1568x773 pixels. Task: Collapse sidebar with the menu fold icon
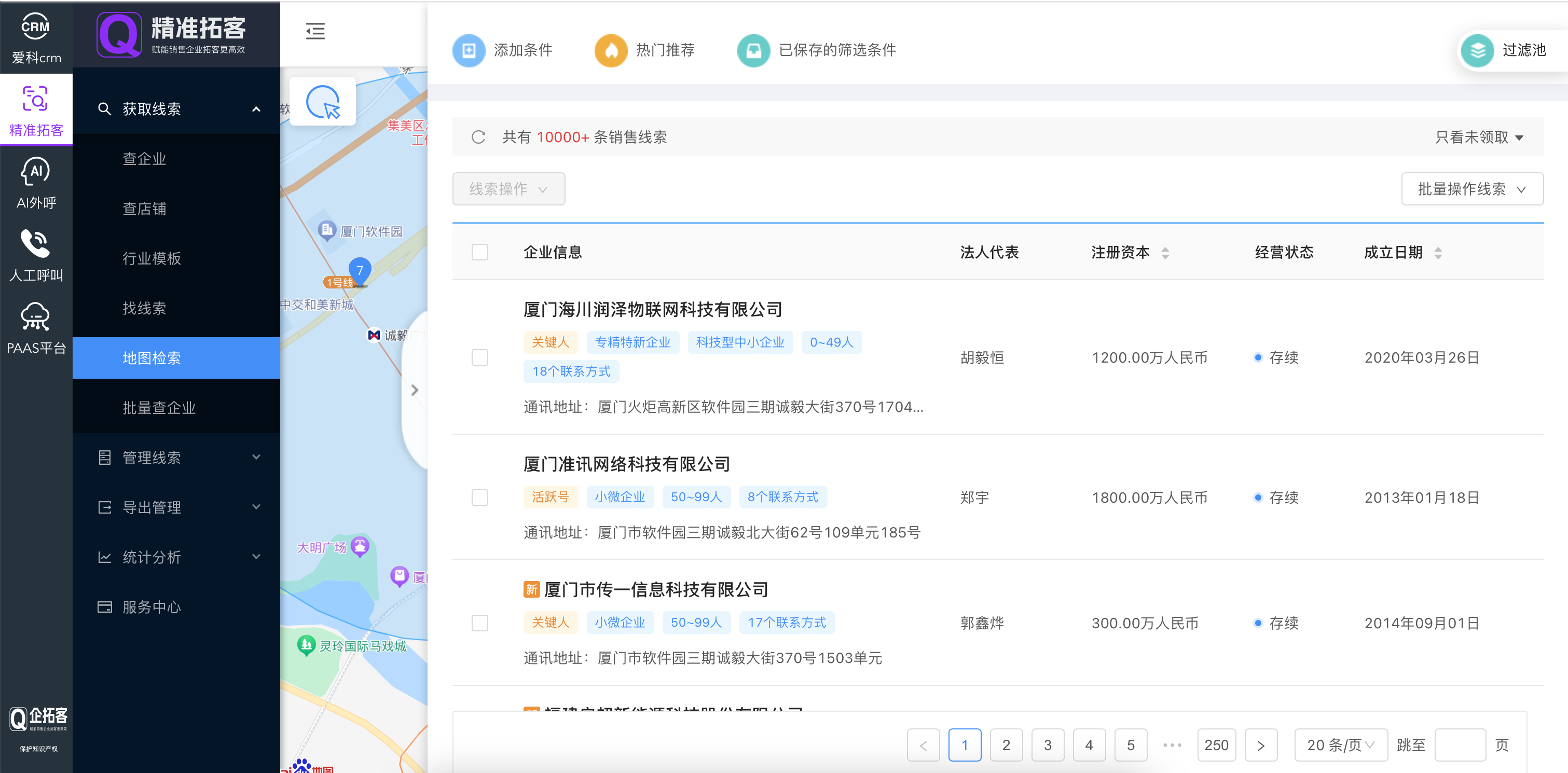[315, 31]
